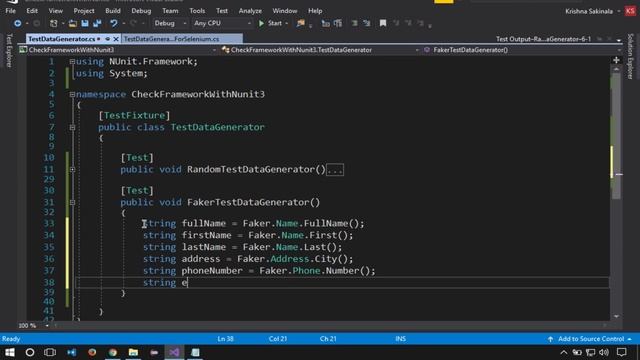Open the Project menu

pos(84,11)
